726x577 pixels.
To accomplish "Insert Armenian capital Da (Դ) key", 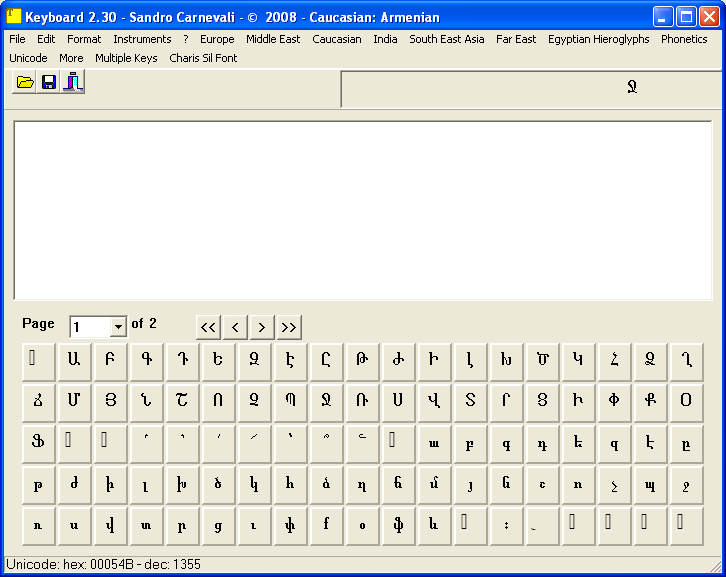I will click(182, 362).
